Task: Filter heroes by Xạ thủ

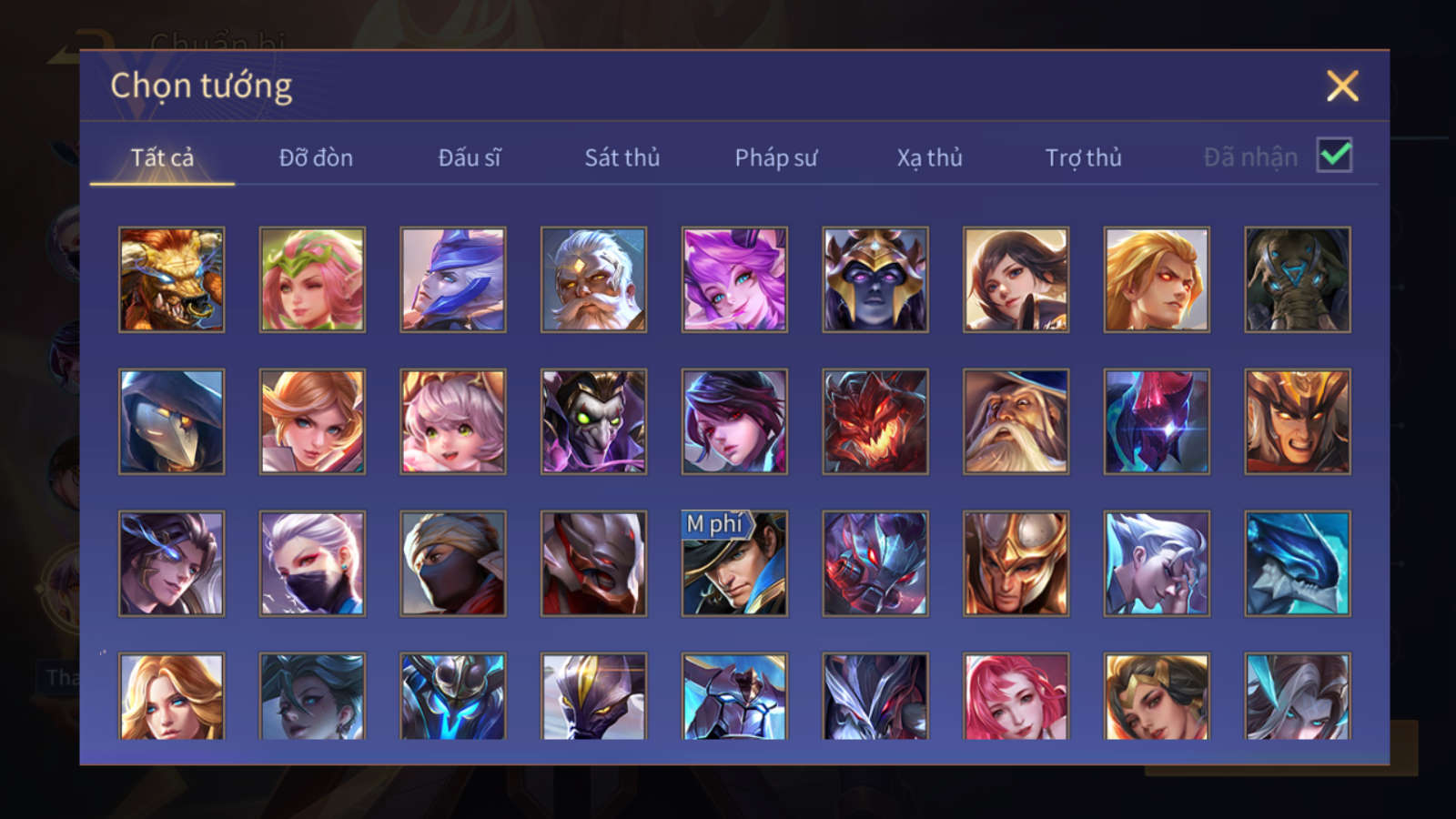Action: (929, 157)
